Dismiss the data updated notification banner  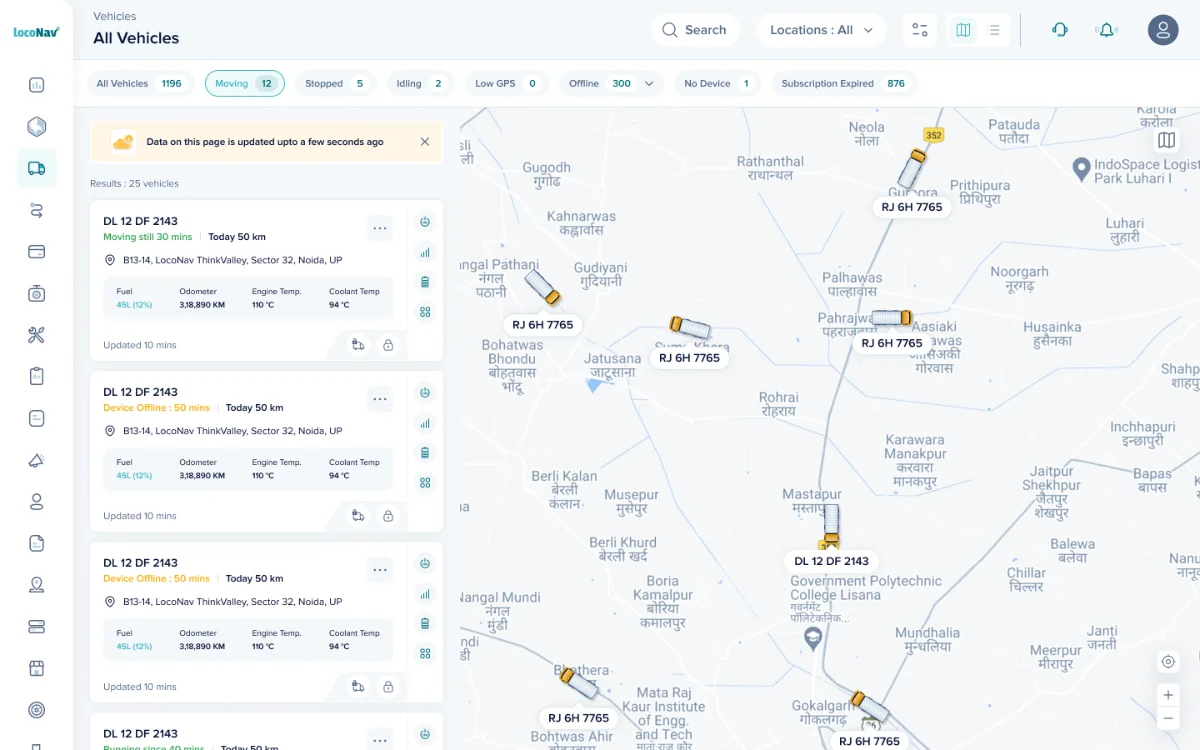coord(425,142)
